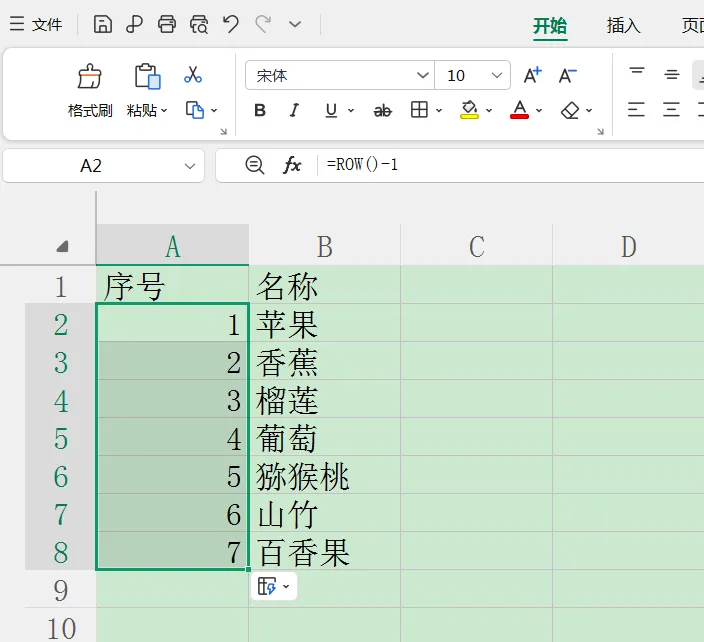Undo the last action

pyautogui.click(x=231, y=24)
